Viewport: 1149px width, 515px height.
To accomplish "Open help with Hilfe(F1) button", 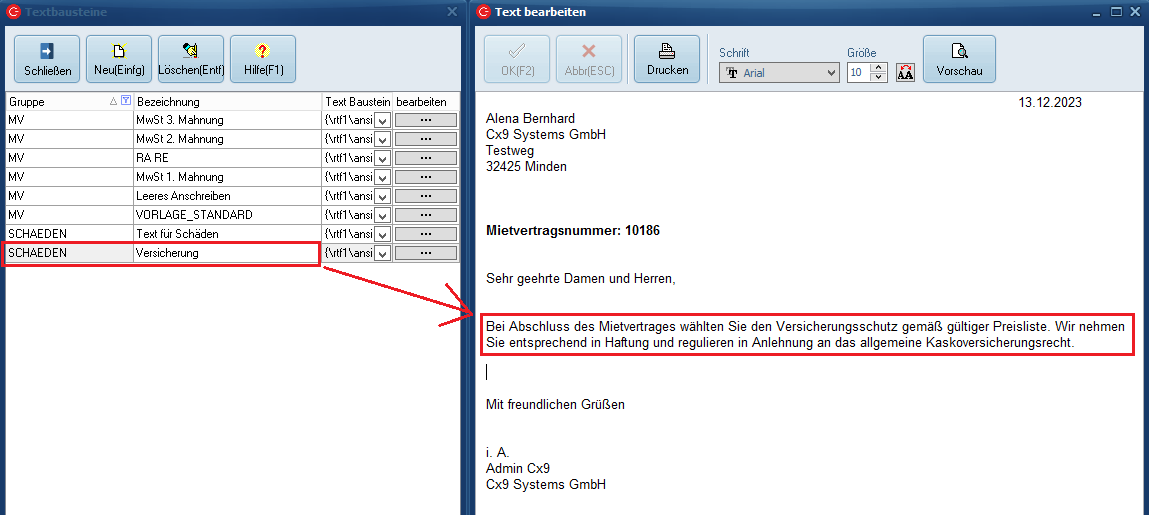I will click(263, 59).
